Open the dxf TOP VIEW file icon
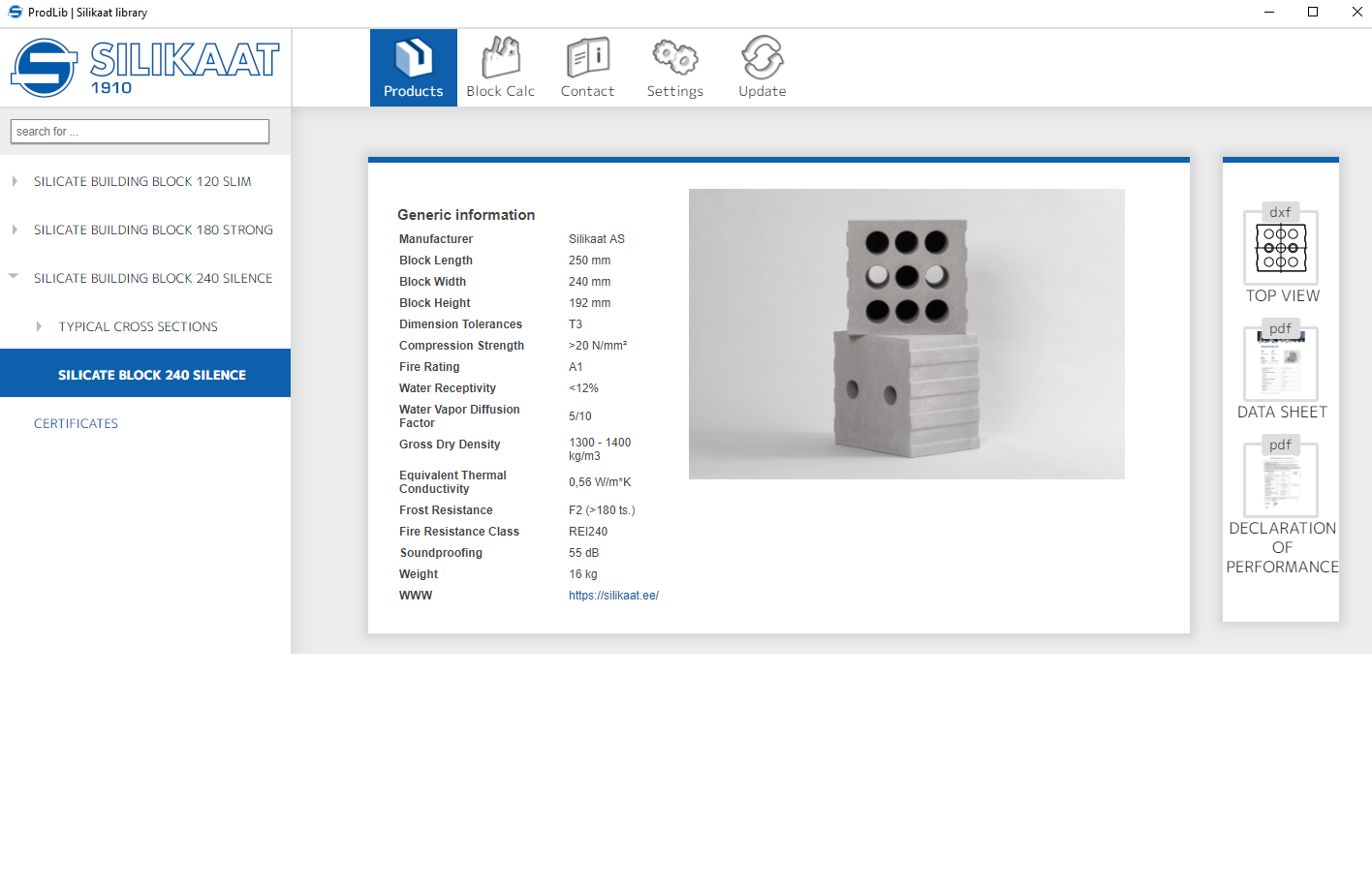The width and height of the screenshot is (1372, 890). pos(1281,244)
